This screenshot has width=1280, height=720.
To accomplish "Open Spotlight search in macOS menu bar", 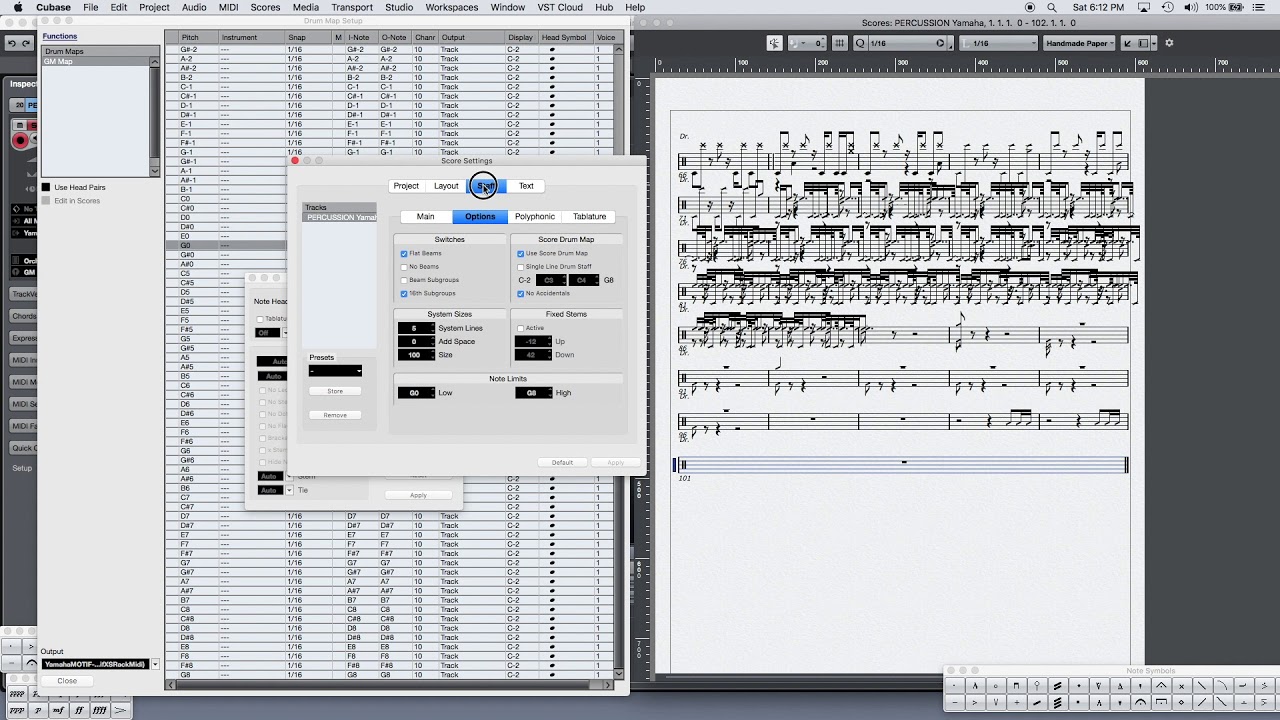I will tap(1051, 7).
